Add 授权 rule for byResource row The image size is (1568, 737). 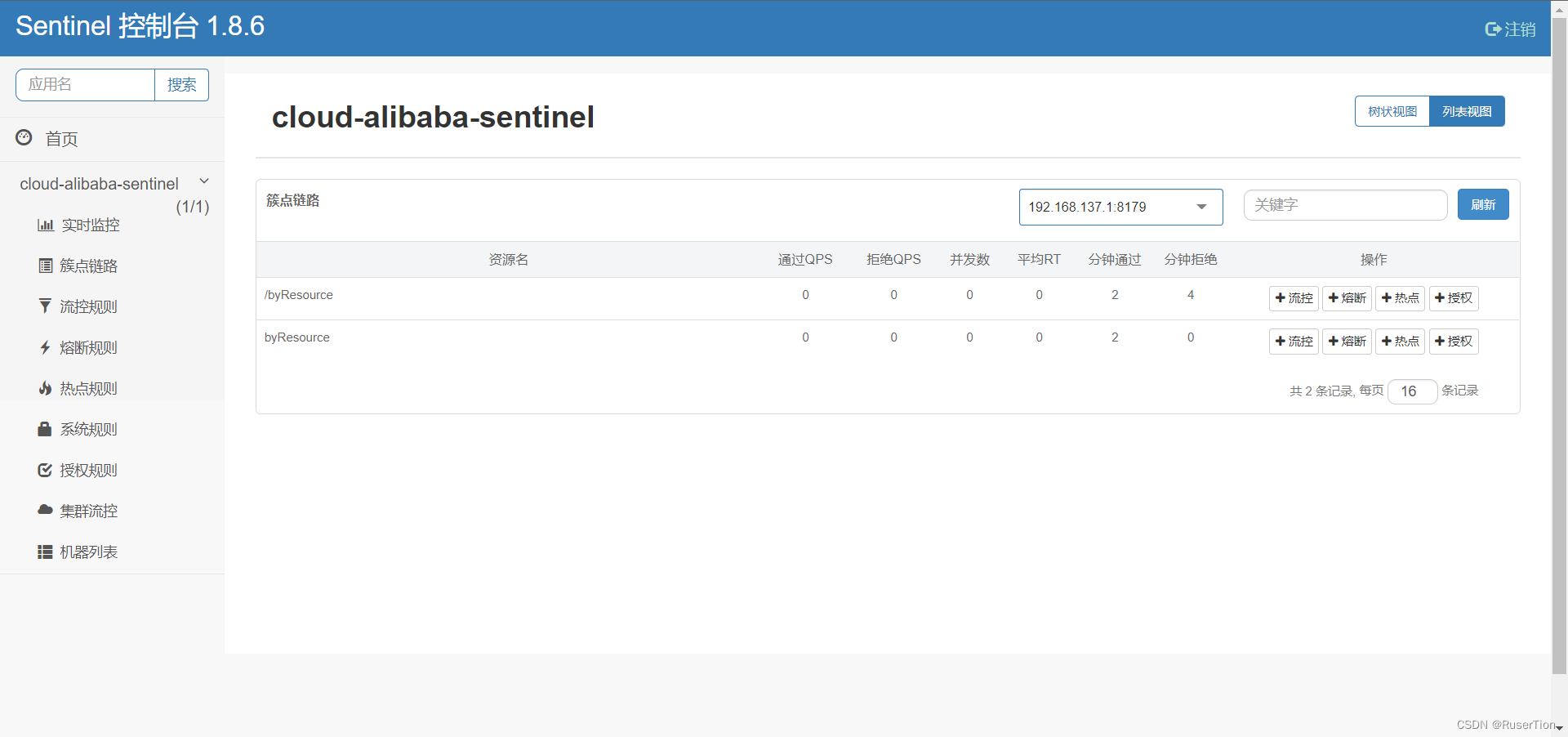click(1454, 342)
